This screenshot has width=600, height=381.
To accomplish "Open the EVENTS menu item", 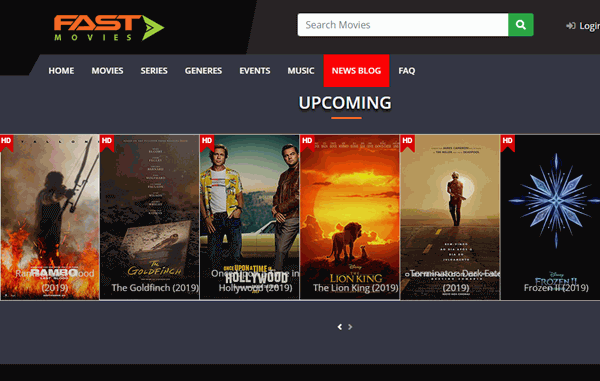I will tap(255, 71).
